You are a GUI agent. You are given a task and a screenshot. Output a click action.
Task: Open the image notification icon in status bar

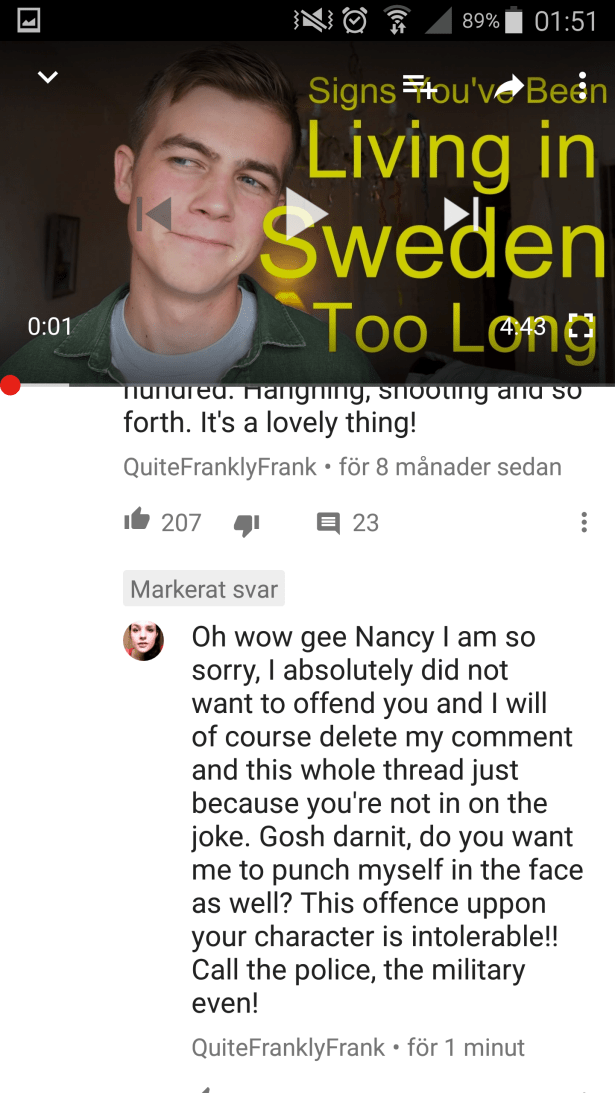pyautogui.click(x=29, y=21)
